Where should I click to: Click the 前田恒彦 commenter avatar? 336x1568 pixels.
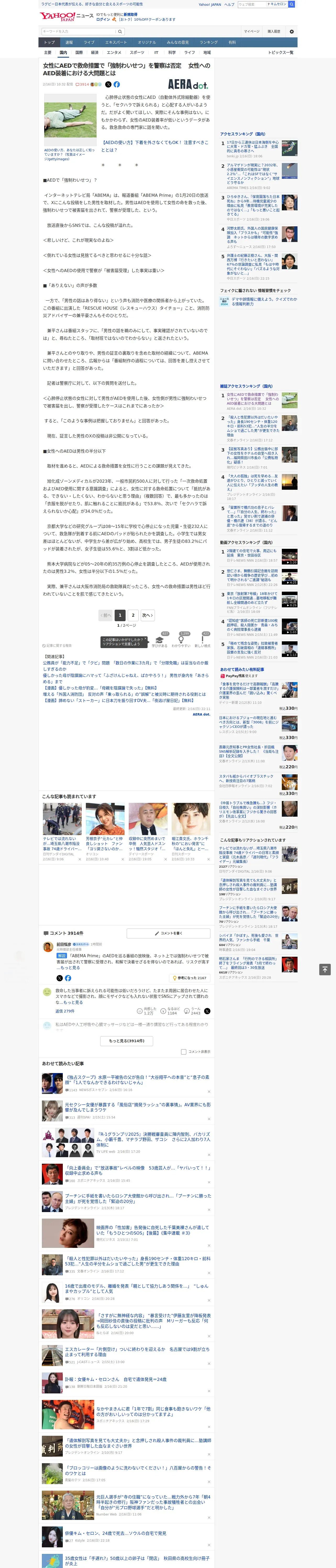(x=48, y=947)
